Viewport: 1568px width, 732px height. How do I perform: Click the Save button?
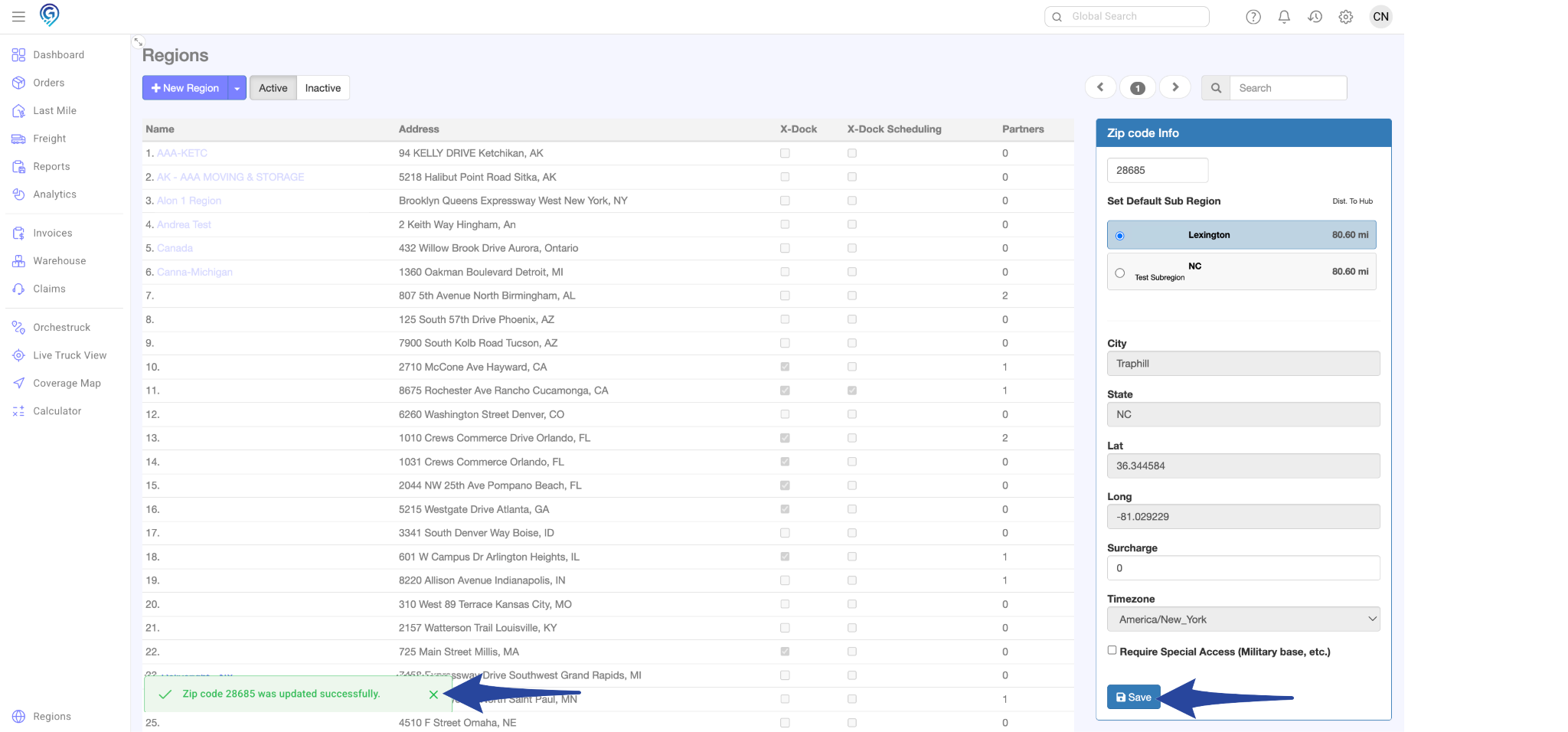tap(1133, 697)
